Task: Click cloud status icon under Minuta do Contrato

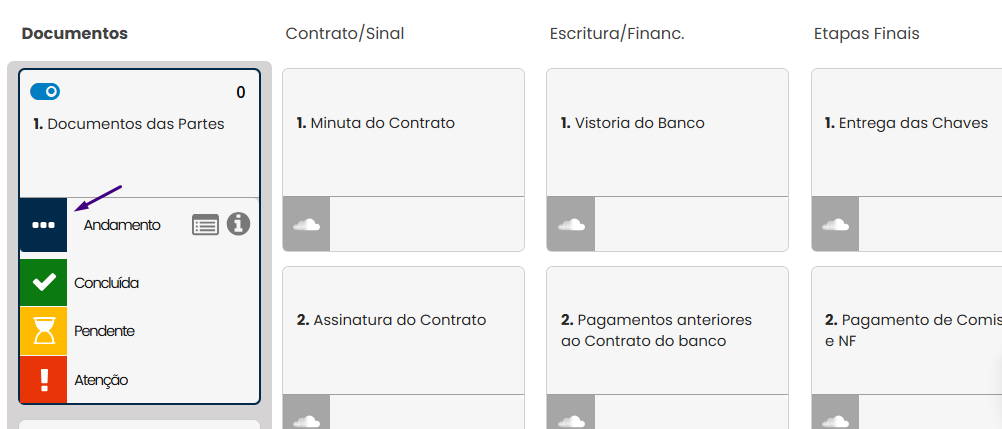Action: coord(307,224)
